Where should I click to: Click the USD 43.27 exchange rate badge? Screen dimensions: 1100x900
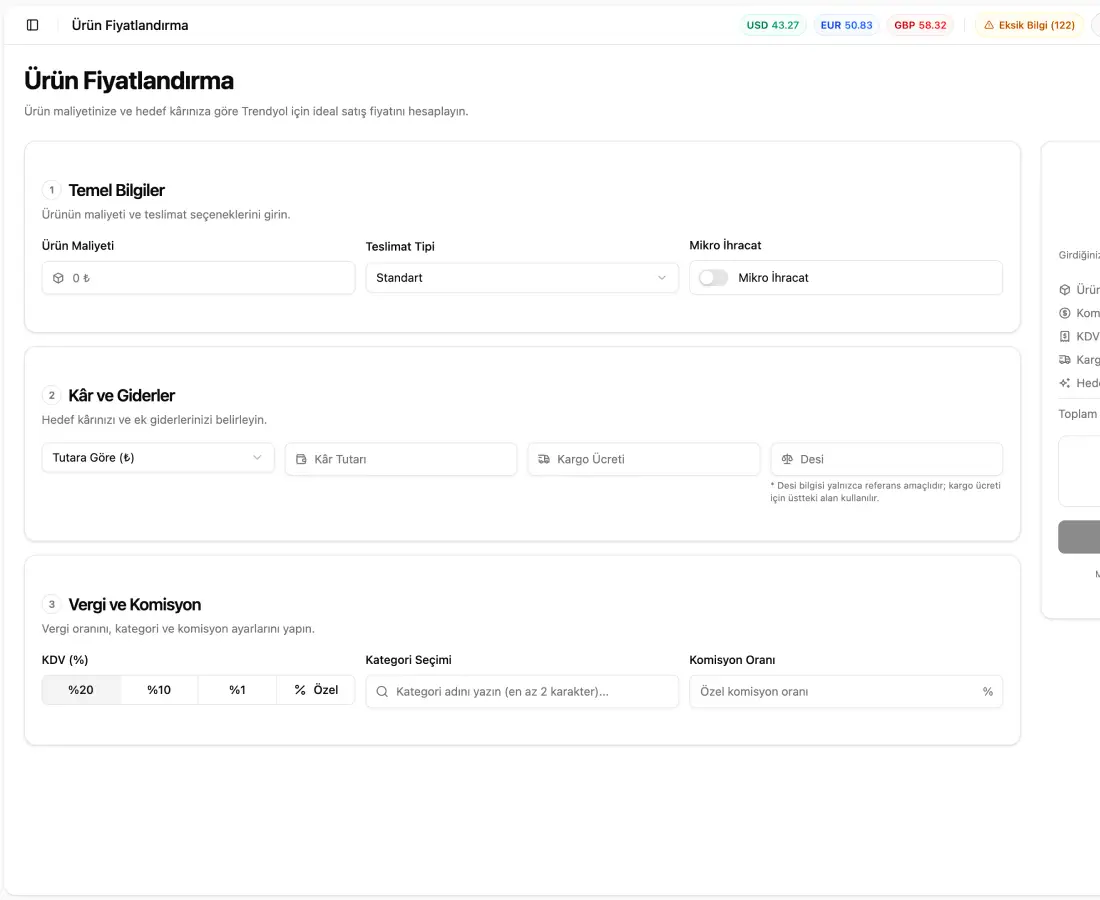pyautogui.click(x=772, y=25)
